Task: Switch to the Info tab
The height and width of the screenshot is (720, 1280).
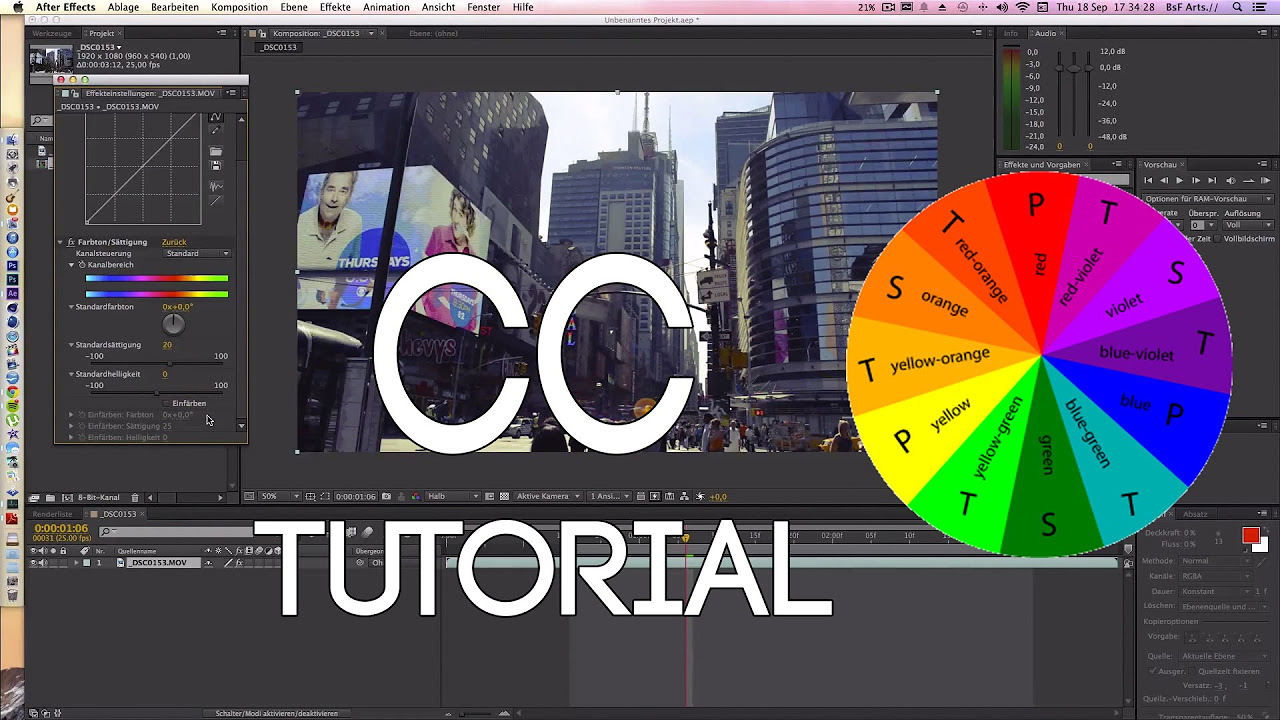Action: (x=1011, y=33)
